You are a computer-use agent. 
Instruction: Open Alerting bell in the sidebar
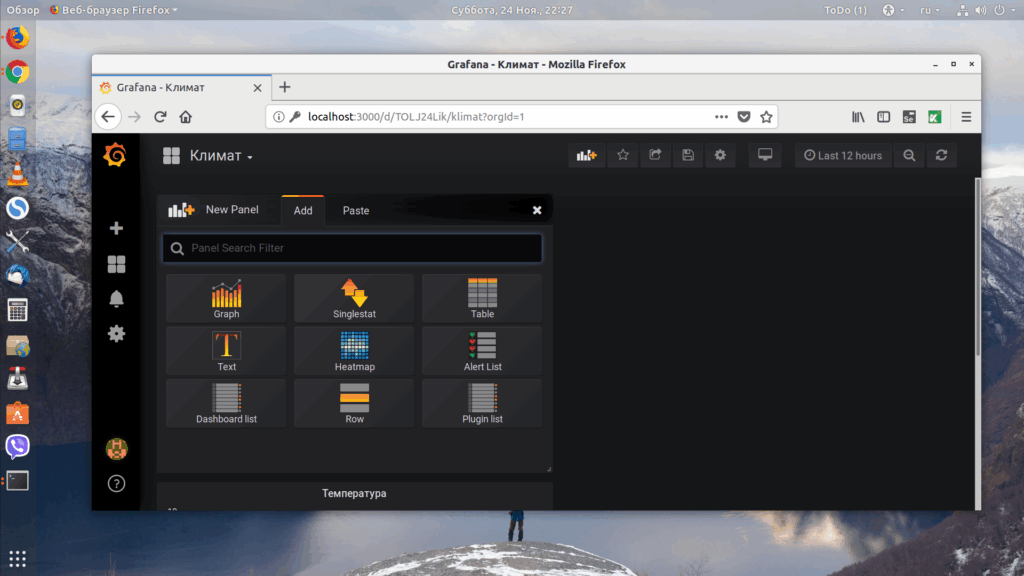click(x=116, y=298)
